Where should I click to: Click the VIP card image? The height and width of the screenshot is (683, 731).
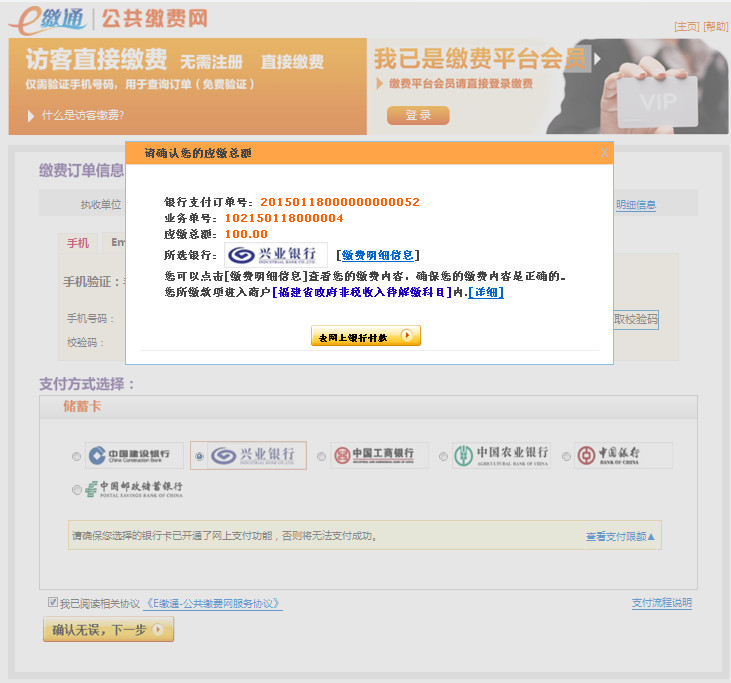[x=658, y=102]
